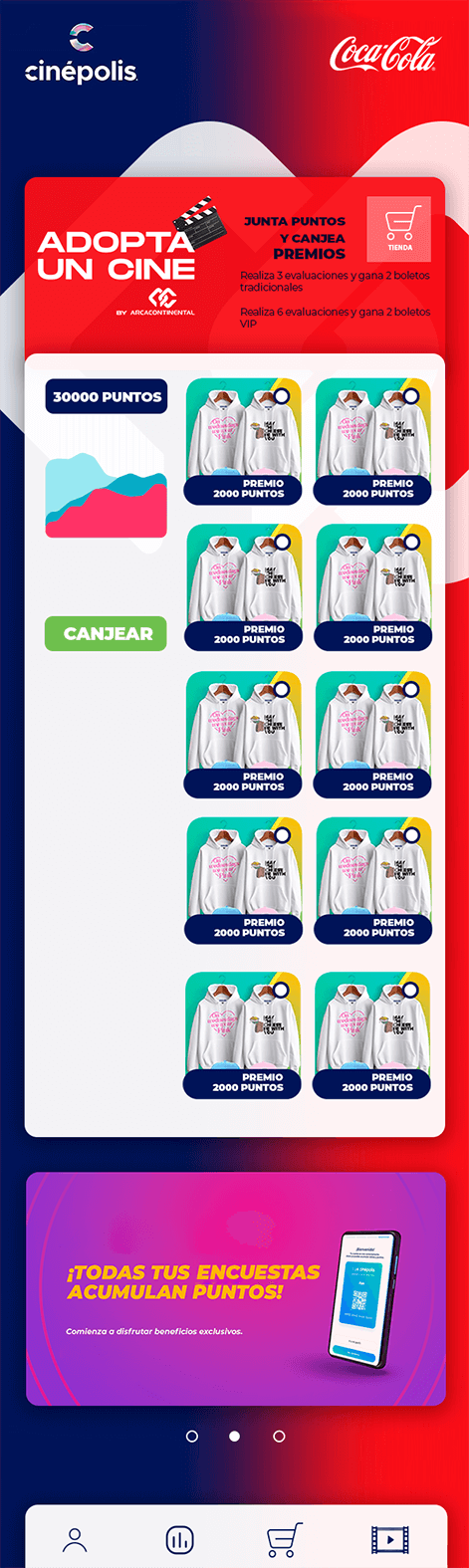Click the 30000 PUNTOS badge
This screenshot has height=1568, width=469.
107,396
